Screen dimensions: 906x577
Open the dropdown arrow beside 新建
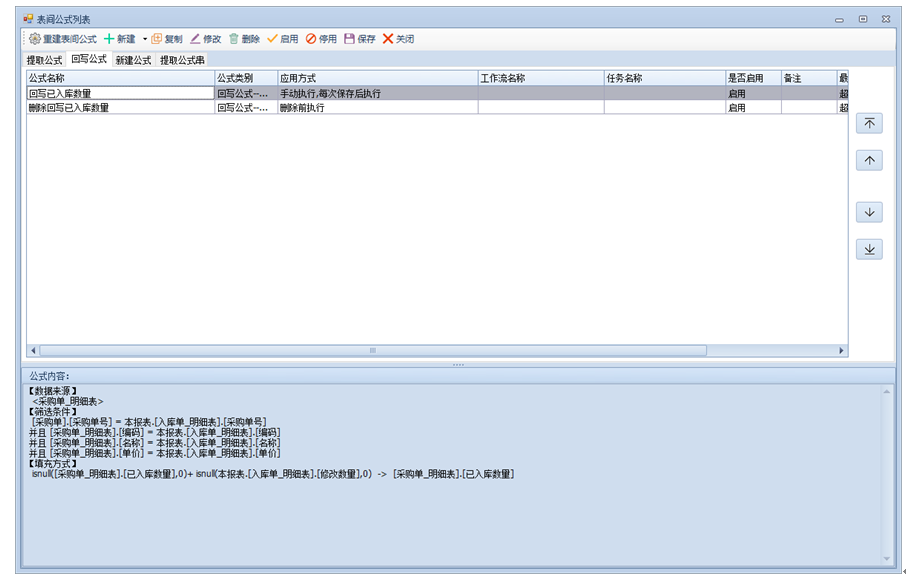[145, 39]
